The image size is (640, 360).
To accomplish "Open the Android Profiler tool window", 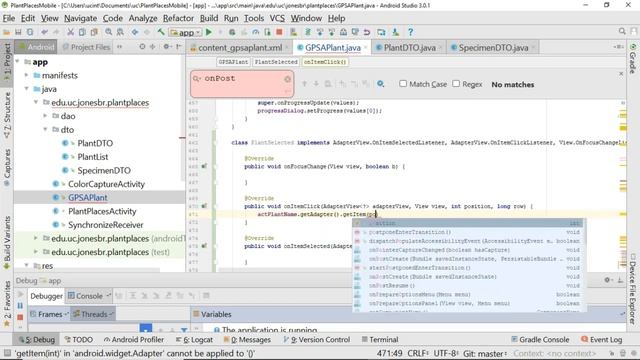I will pos(134,339).
